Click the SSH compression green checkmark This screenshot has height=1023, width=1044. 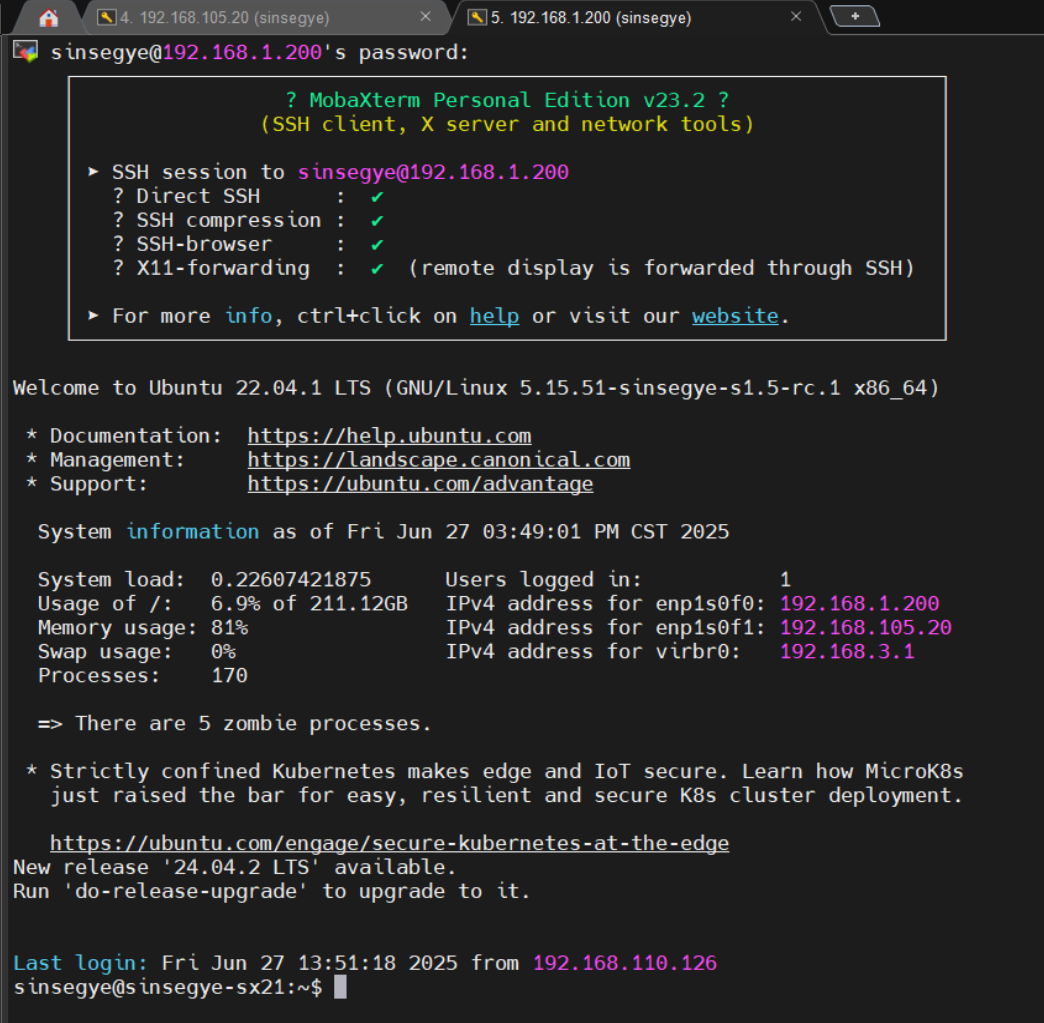(377, 221)
